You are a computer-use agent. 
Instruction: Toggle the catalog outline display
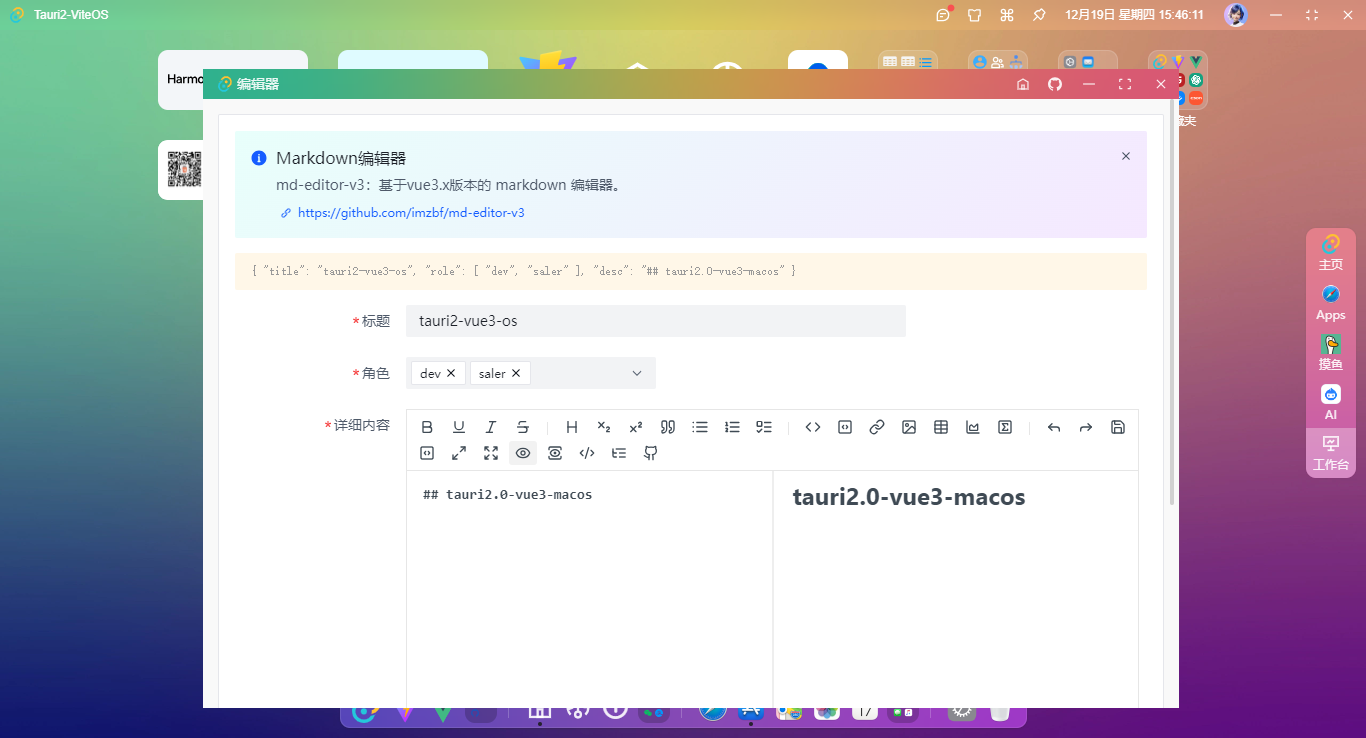pyautogui.click(x=619, y=453)
